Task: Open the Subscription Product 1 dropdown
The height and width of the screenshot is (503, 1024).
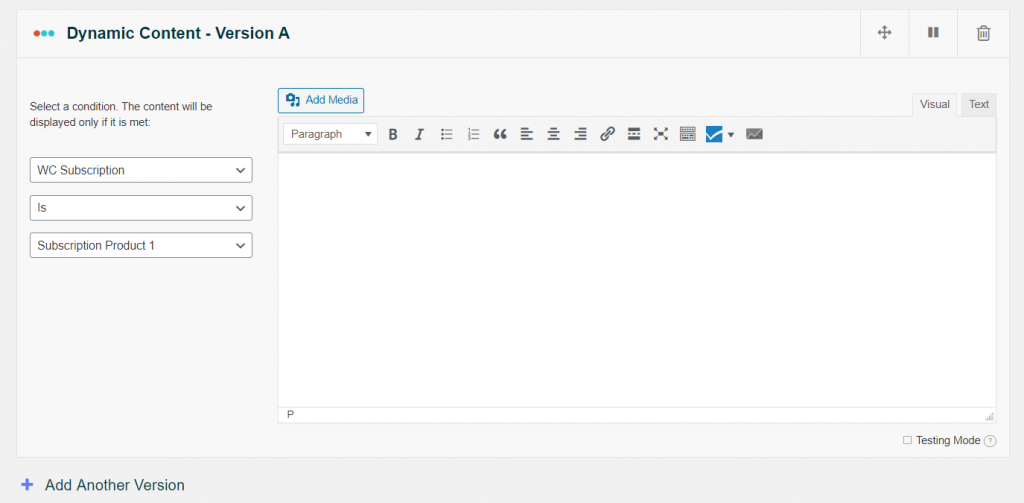Action: pos(141,246)
